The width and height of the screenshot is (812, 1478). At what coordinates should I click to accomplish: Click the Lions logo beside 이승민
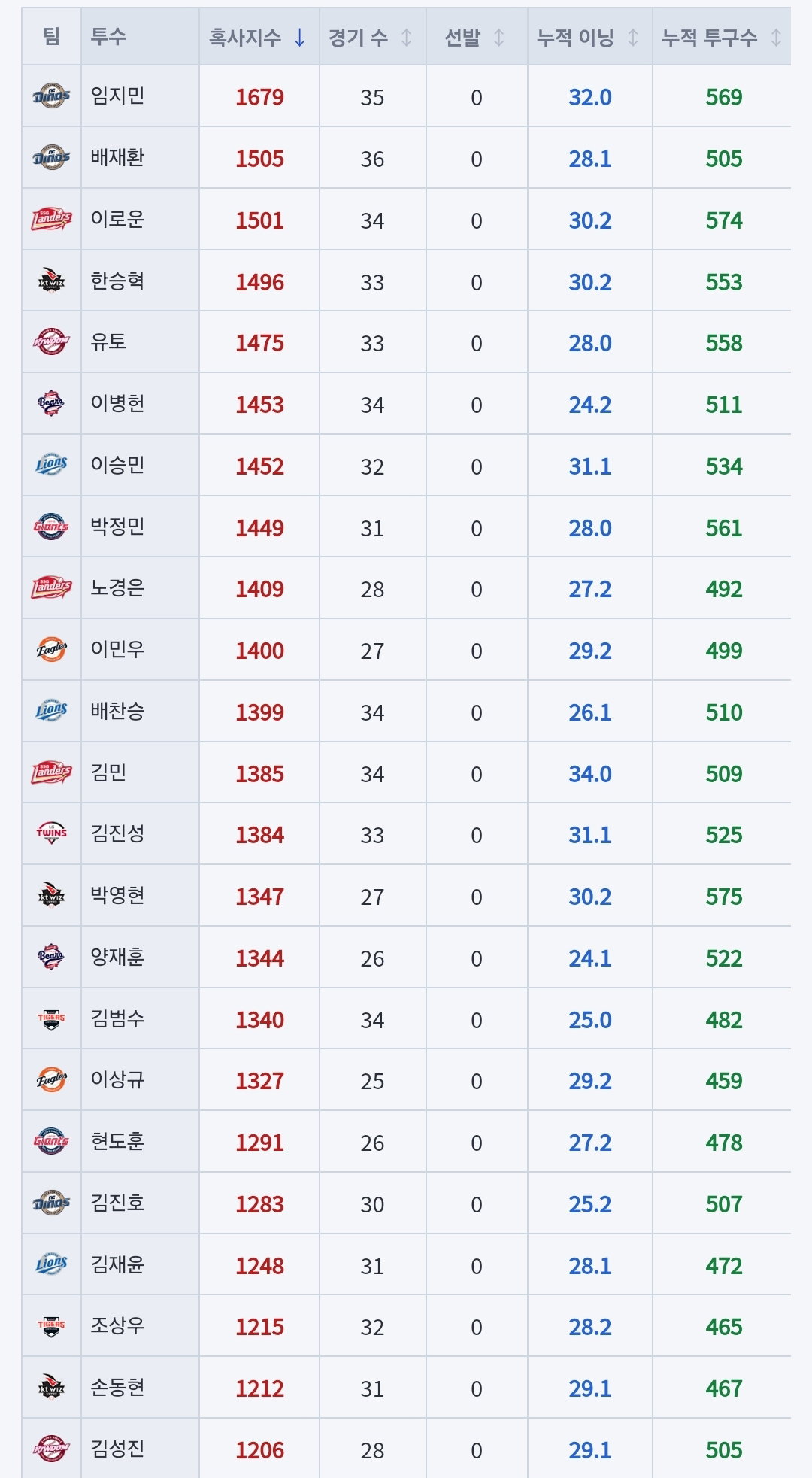pyautogui.click(x=51, y=465)
